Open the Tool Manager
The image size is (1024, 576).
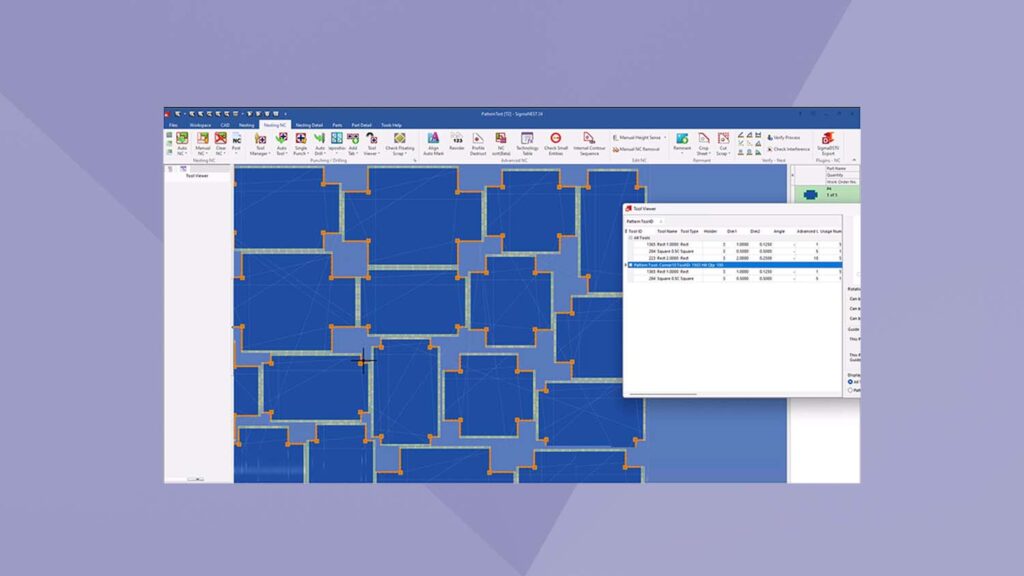(x=259, y=140)
